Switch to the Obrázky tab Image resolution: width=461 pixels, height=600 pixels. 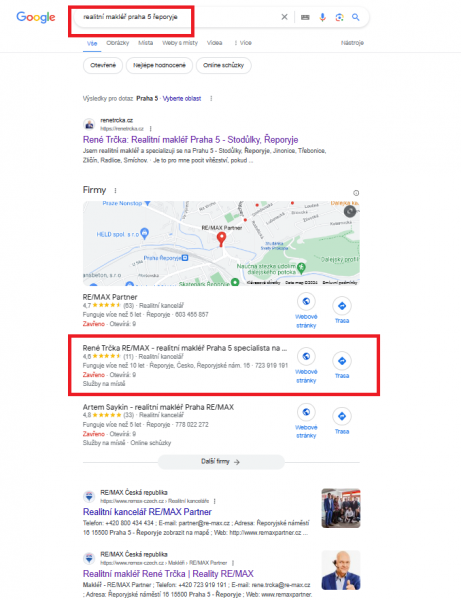(117, 43)
